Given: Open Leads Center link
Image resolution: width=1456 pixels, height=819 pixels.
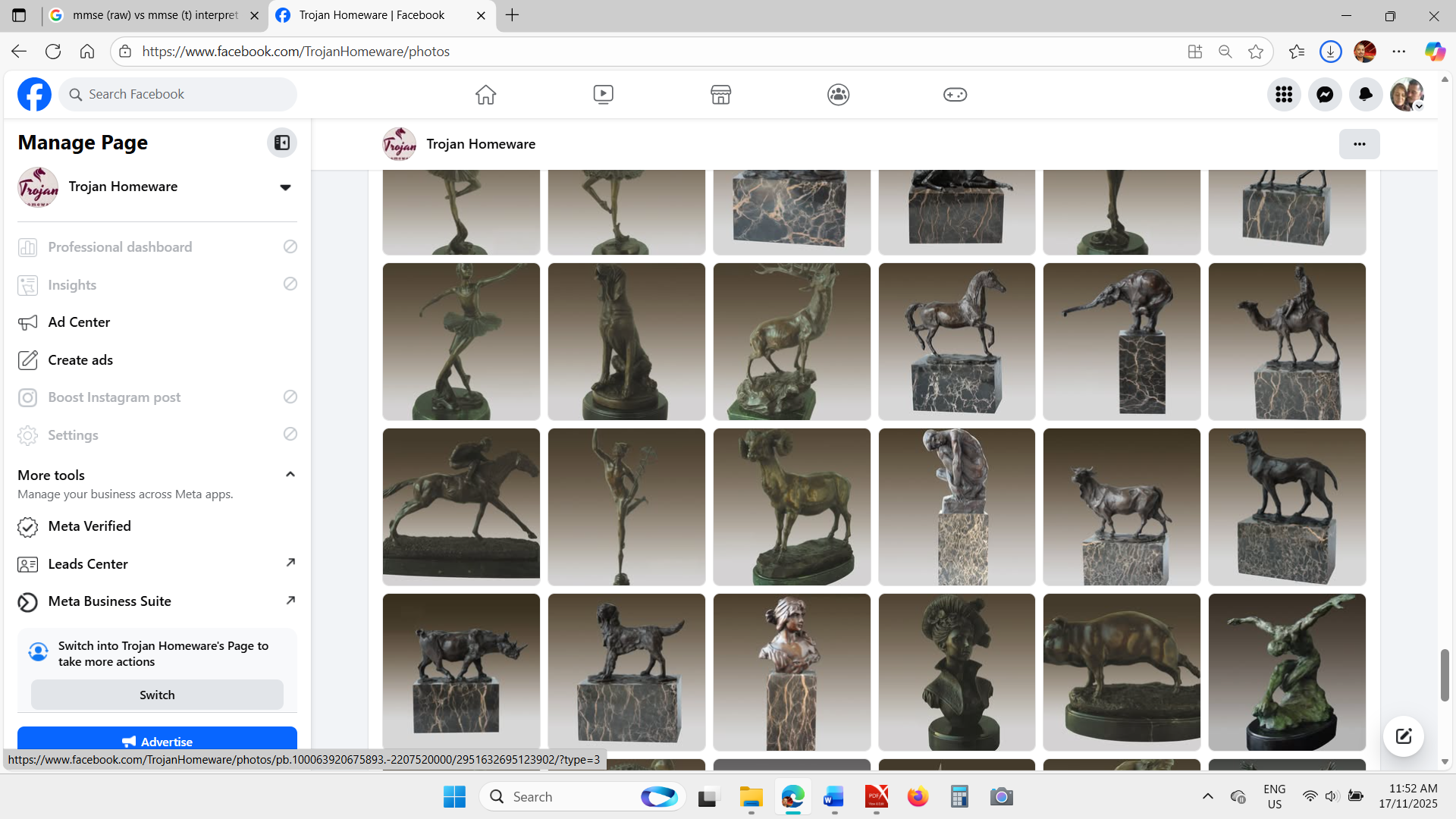Looking at the screenshot, I should pos(88,564).
